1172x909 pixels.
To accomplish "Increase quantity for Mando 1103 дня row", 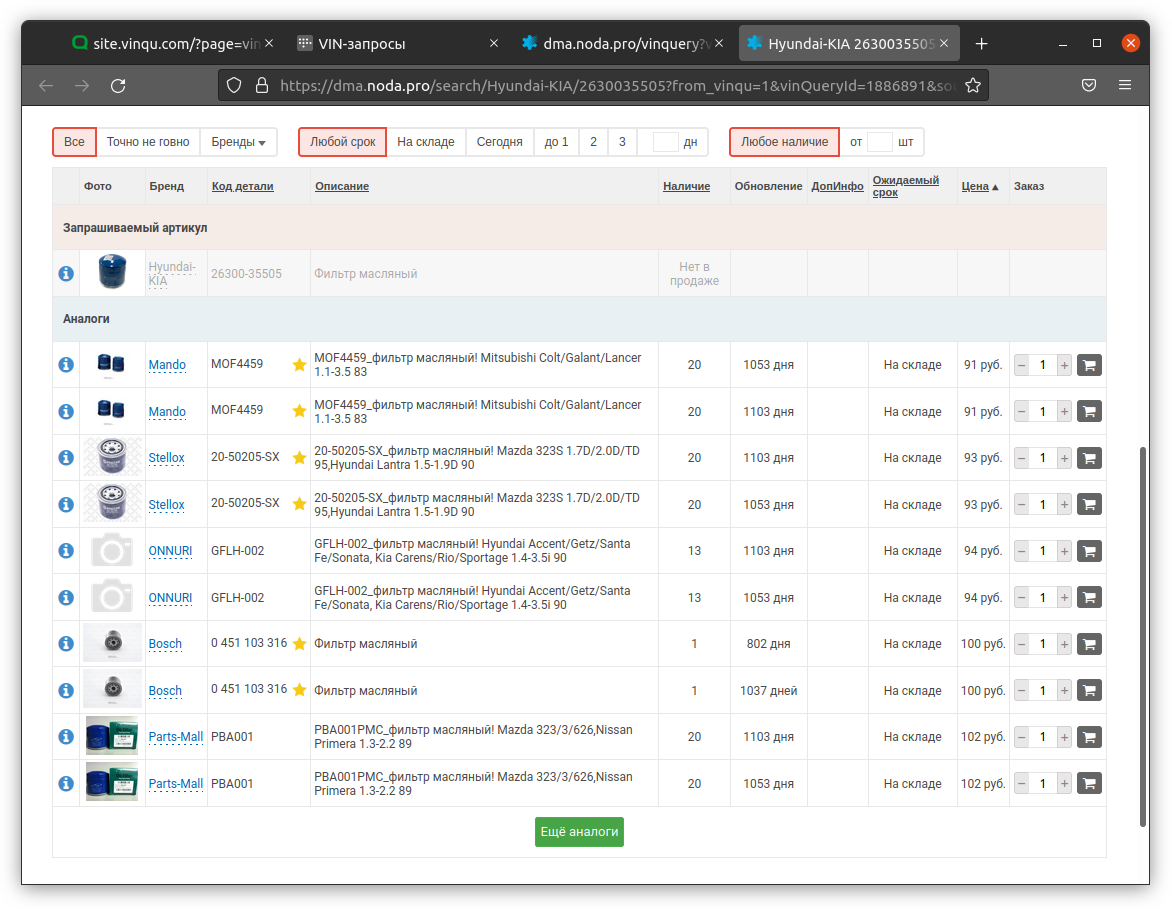I will coord(1064,412).
